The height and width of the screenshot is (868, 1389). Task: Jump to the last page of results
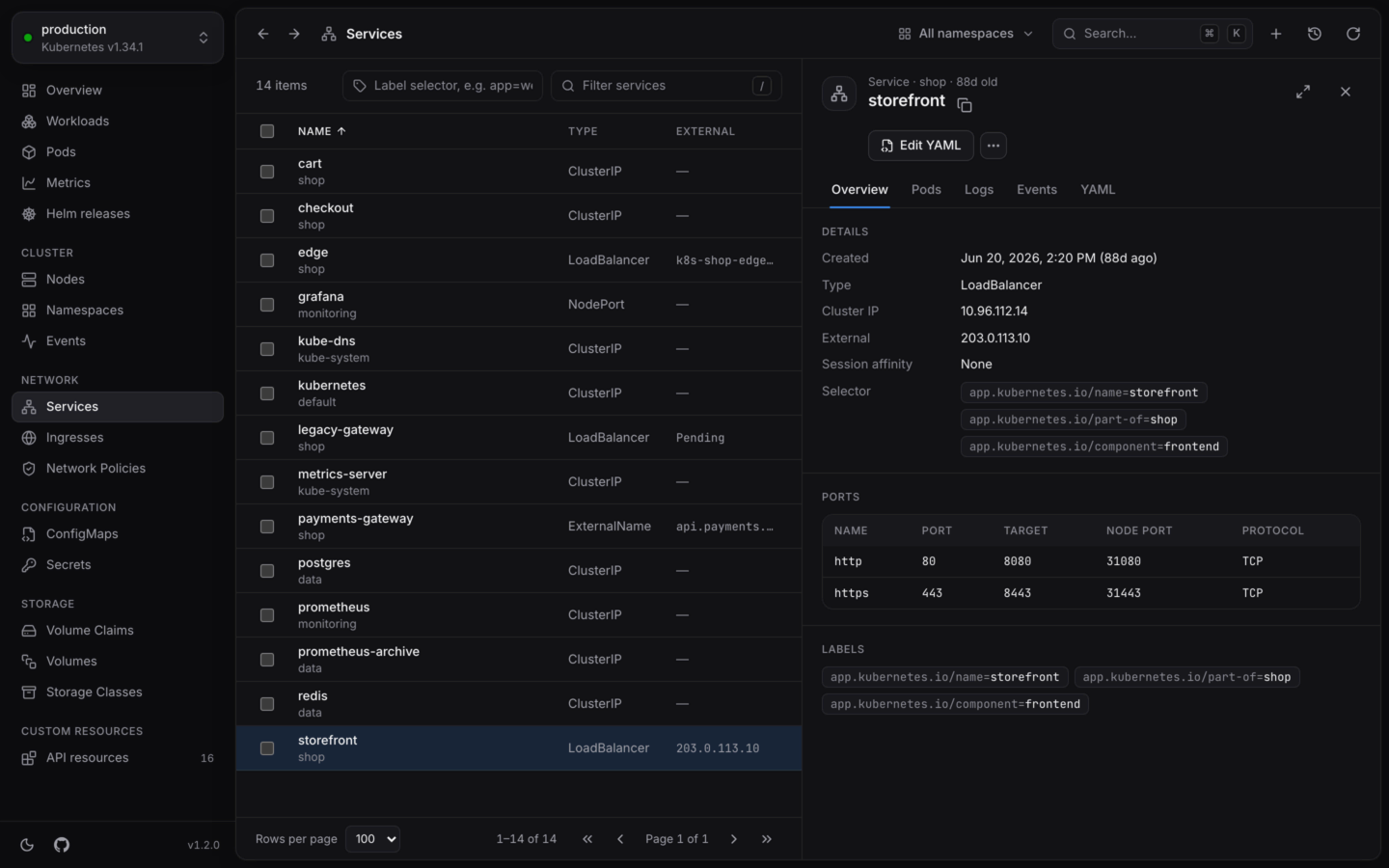[767, 839]
